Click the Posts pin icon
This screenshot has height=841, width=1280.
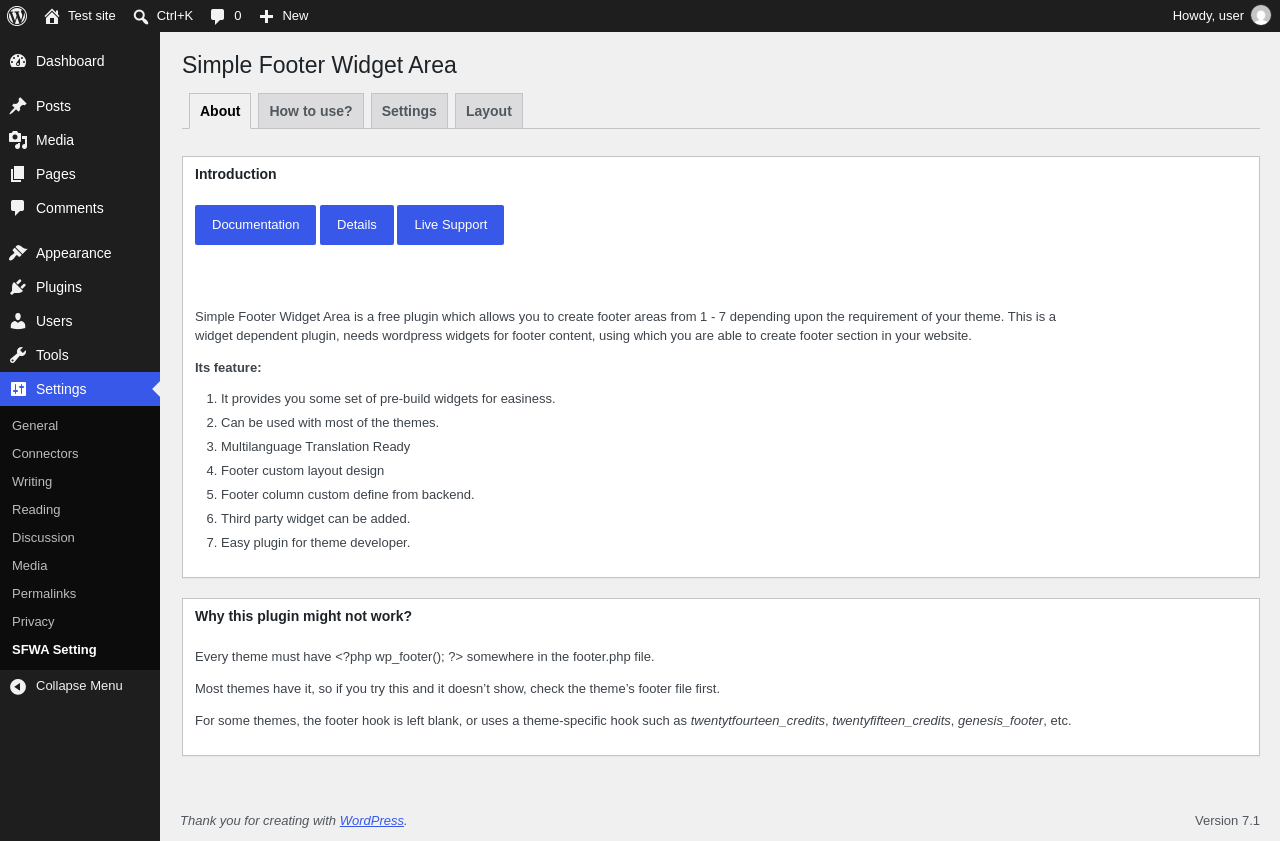tap(18, 106)
